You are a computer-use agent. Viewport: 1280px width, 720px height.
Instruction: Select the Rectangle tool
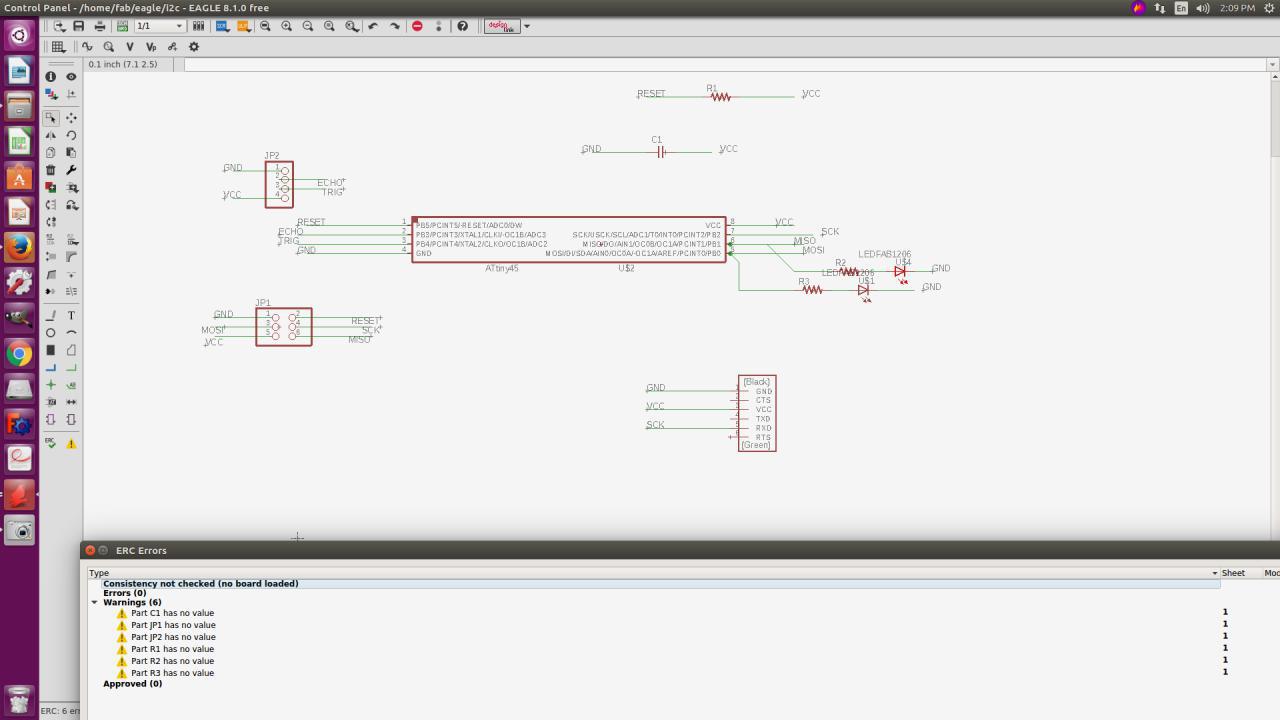tap(50, 350)
